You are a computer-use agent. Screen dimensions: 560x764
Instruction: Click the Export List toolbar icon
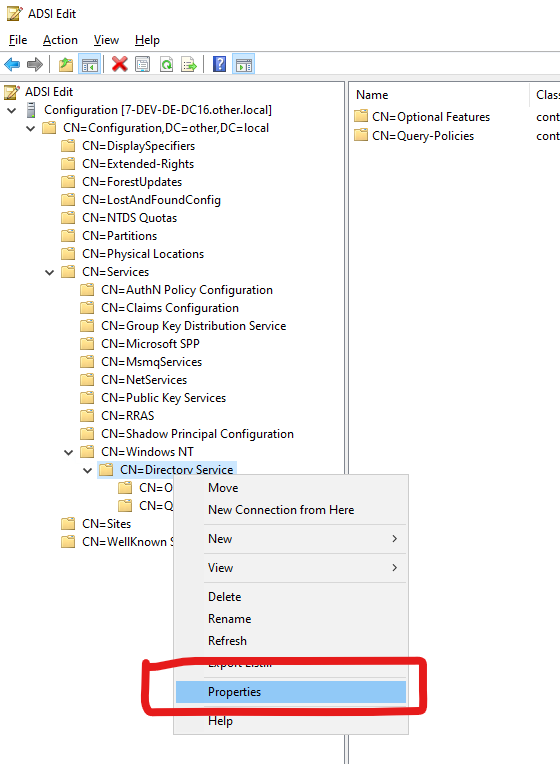189,64
